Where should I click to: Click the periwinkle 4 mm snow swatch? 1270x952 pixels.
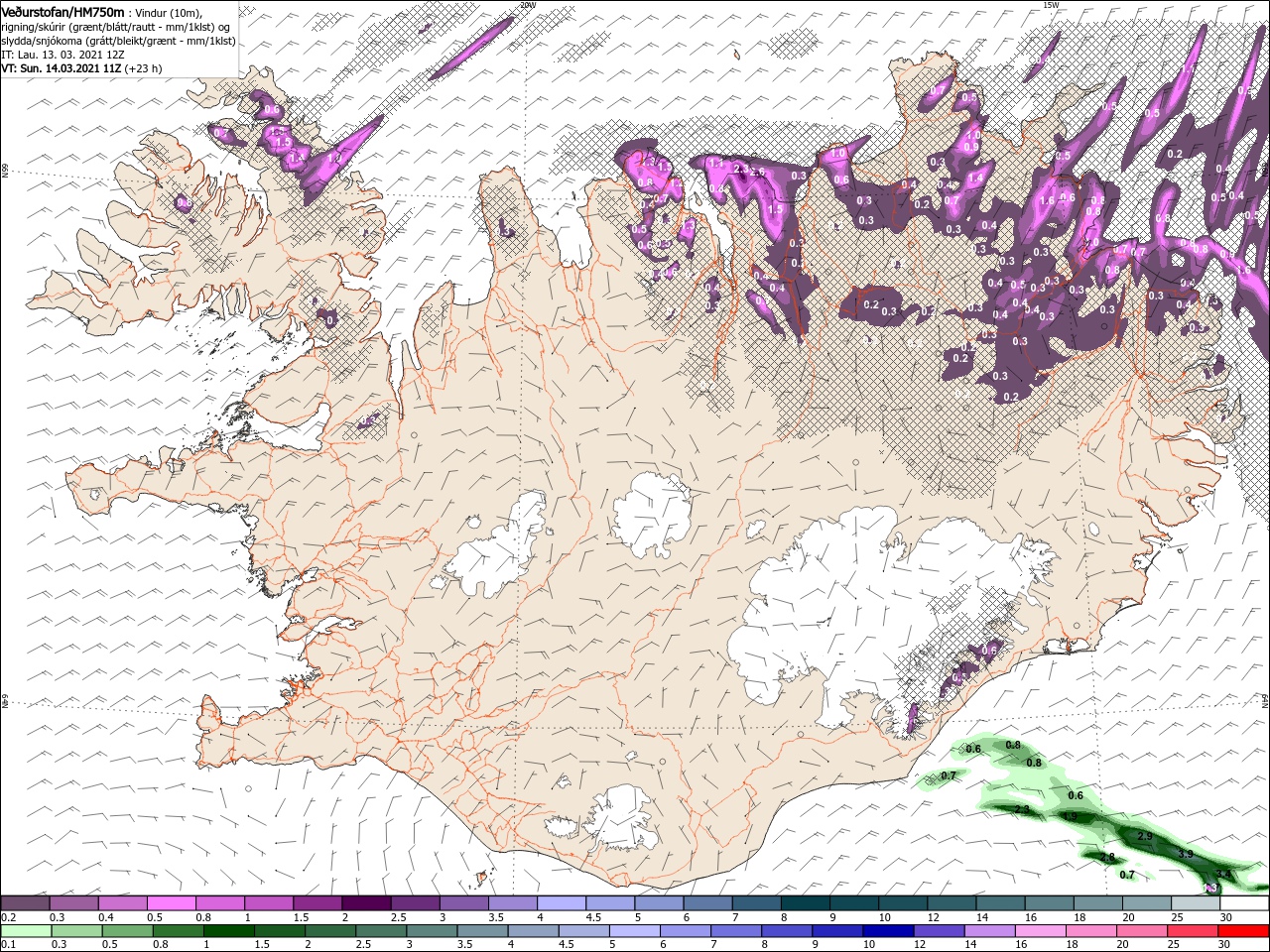coord(562,903)
